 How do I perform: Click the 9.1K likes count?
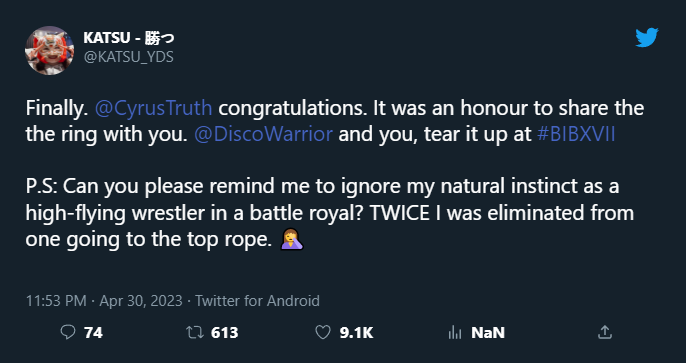(356, 333)
